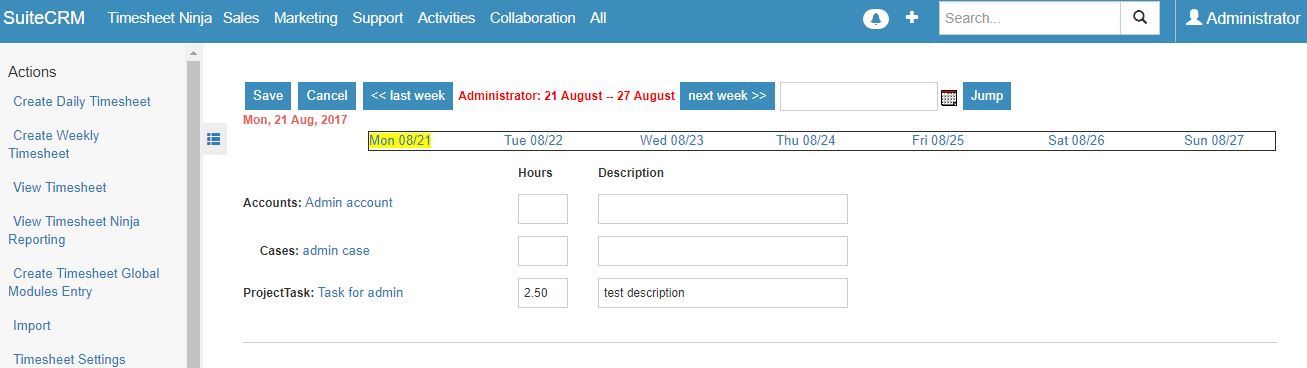Select the Tue 08/22 day tab
1307x368 pixels.
pyautogui.click(x=534, y=141)
